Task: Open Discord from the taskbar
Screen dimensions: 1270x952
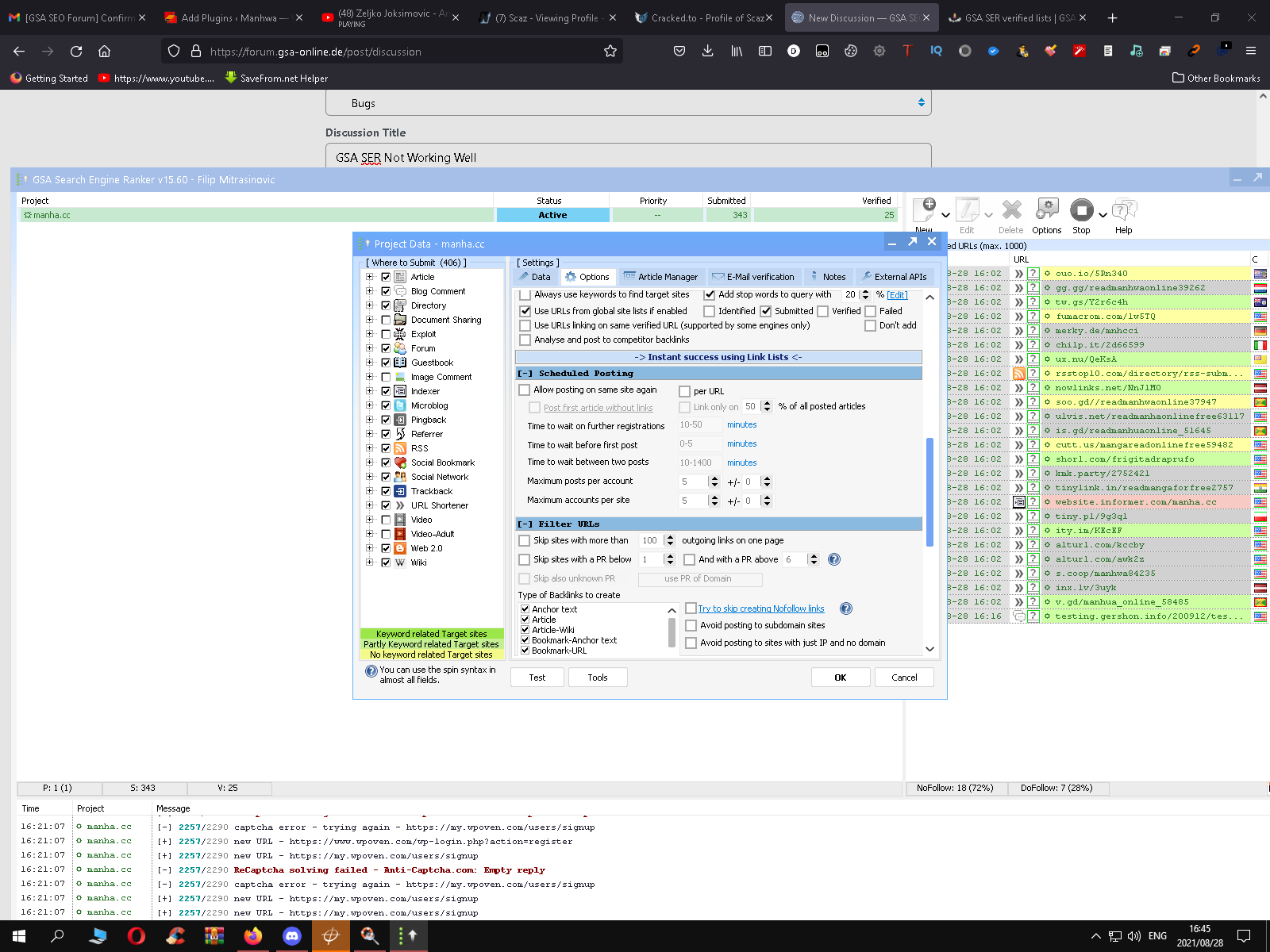Action: [292, 936]
